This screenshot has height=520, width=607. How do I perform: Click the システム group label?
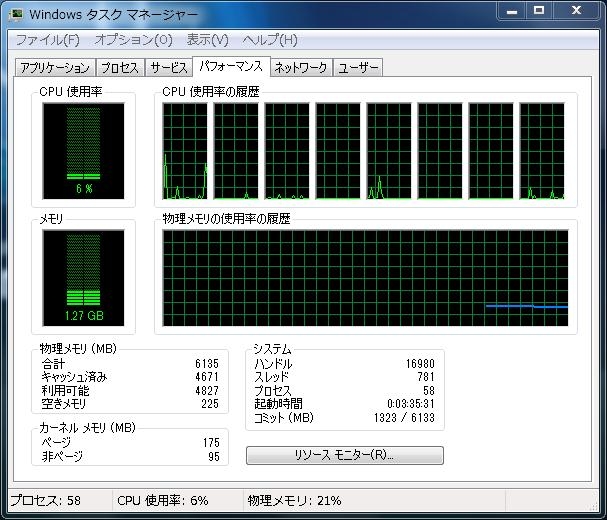[272, 349]
